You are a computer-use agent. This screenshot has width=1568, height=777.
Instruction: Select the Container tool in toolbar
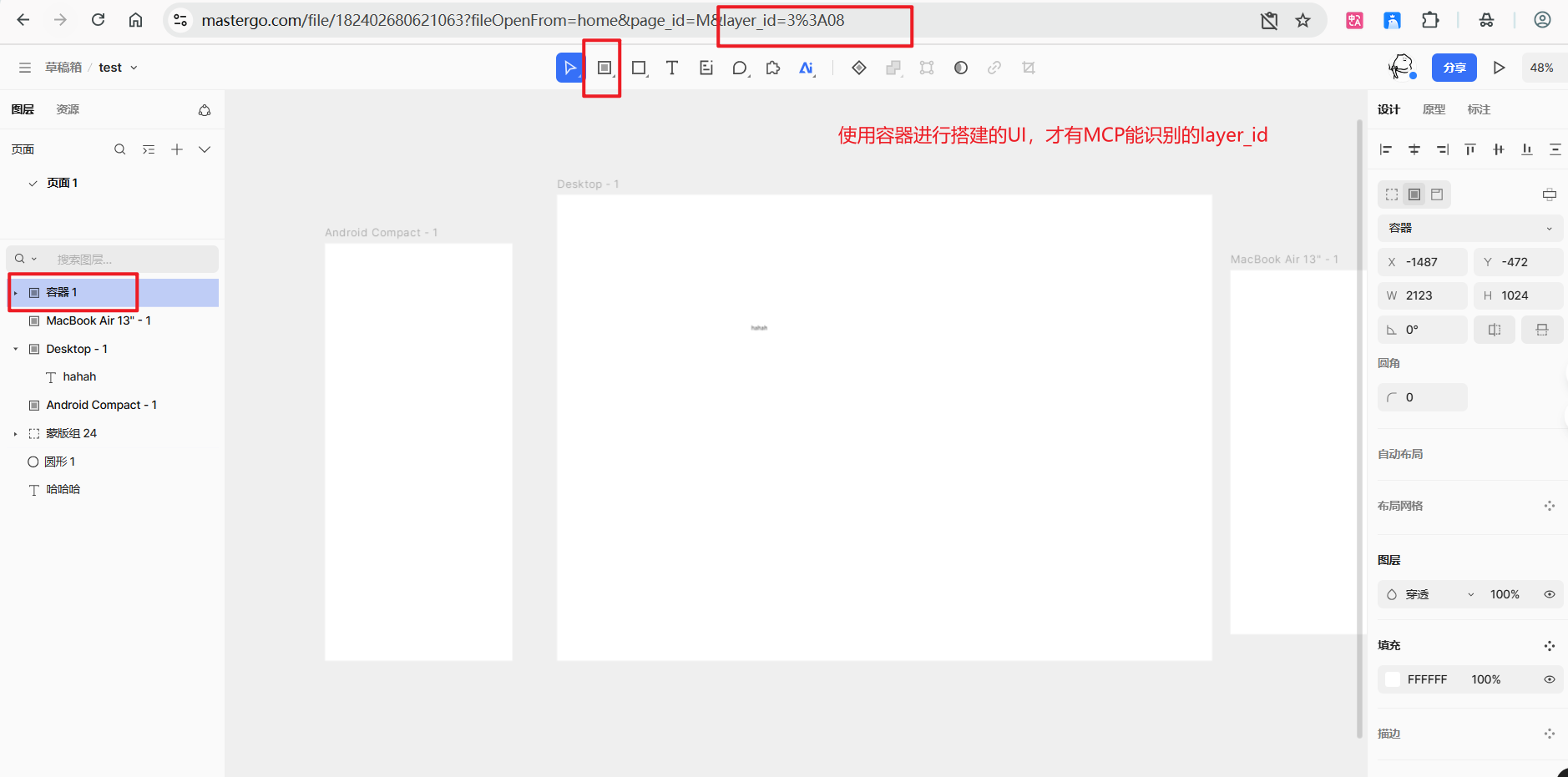tap(604, 68)
